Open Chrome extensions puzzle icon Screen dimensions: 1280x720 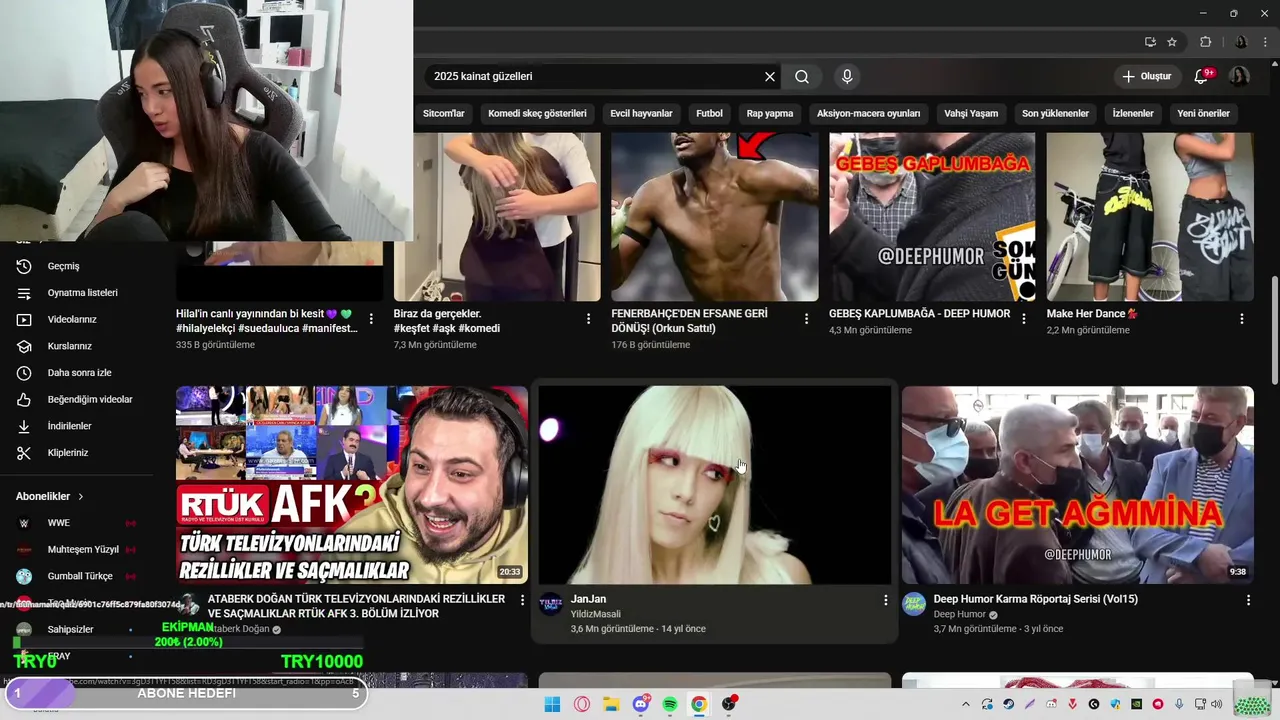pyautogui.click(x=1206, y=42)
